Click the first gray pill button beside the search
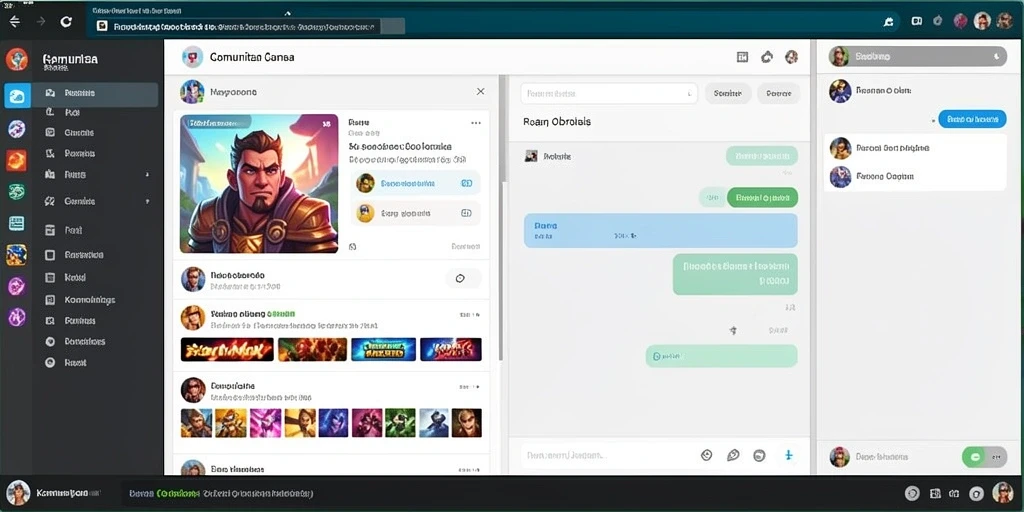The height and width of the screenshot is (512, 1024). pyautogui.click(x=728, y=93)
